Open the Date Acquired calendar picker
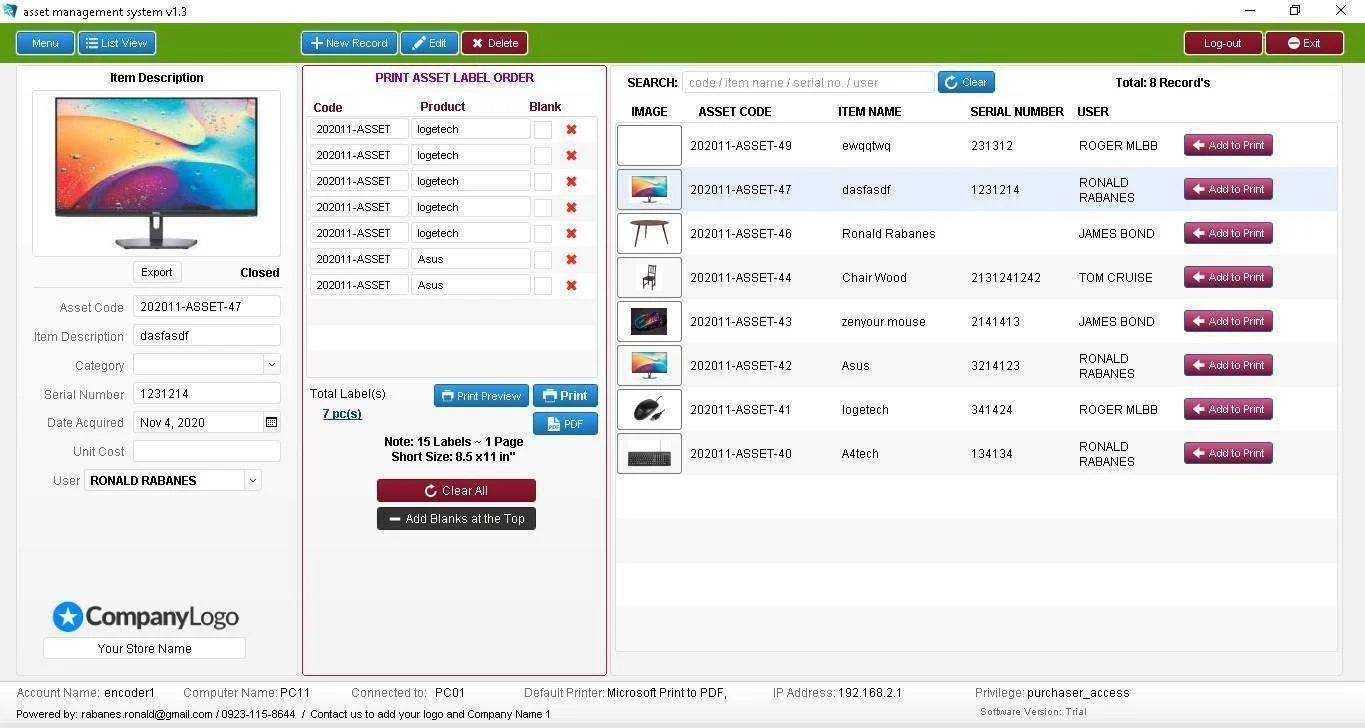The width and height of the screenshot is (1365, 728). pos(271,423)
